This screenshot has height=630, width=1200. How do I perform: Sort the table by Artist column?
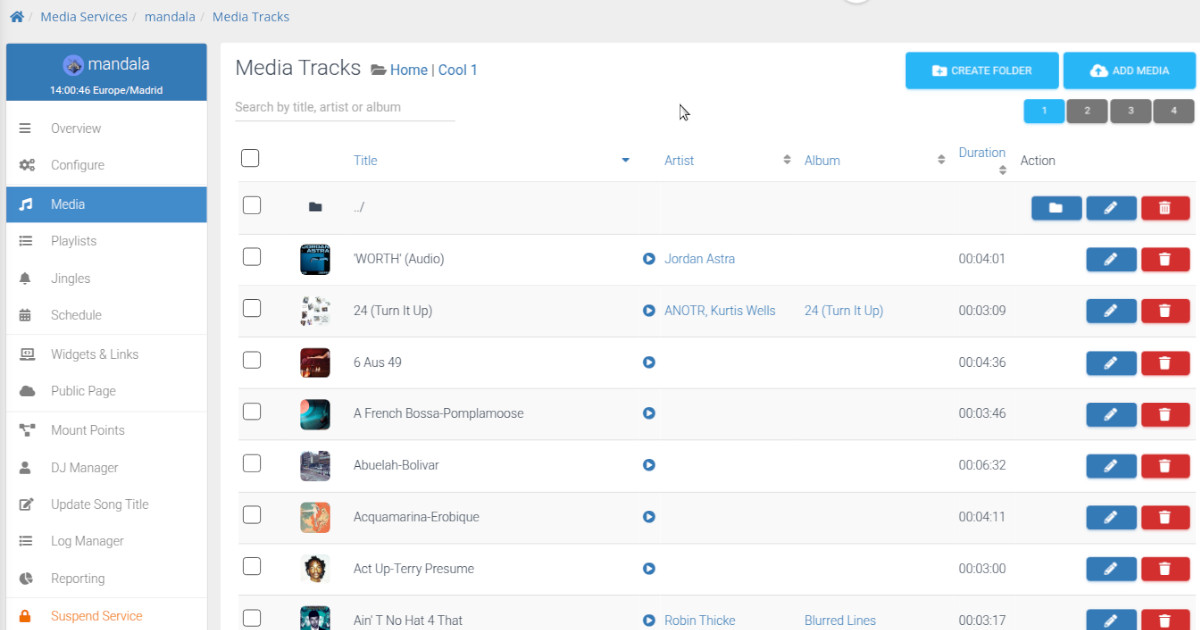pos(786,160)
